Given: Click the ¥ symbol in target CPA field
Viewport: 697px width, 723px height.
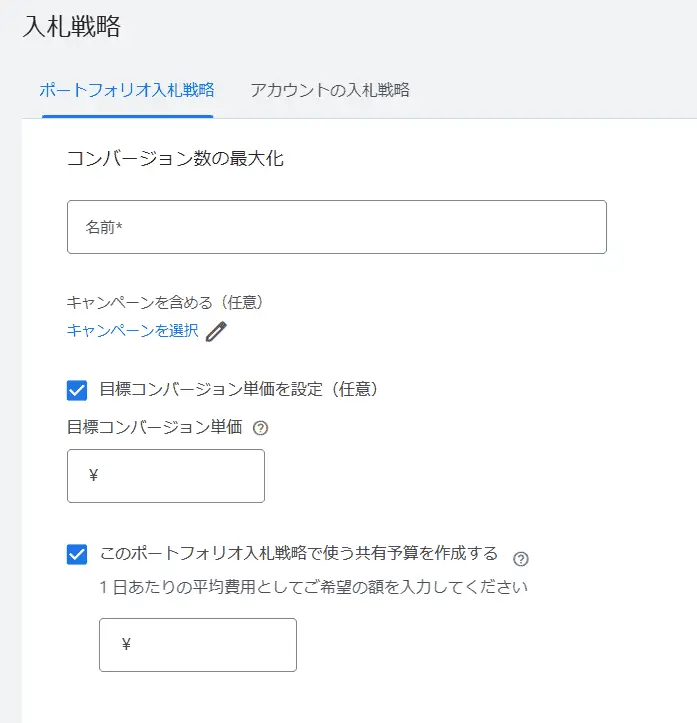Looking at the screenshot, I should click(x=94, y=475).
